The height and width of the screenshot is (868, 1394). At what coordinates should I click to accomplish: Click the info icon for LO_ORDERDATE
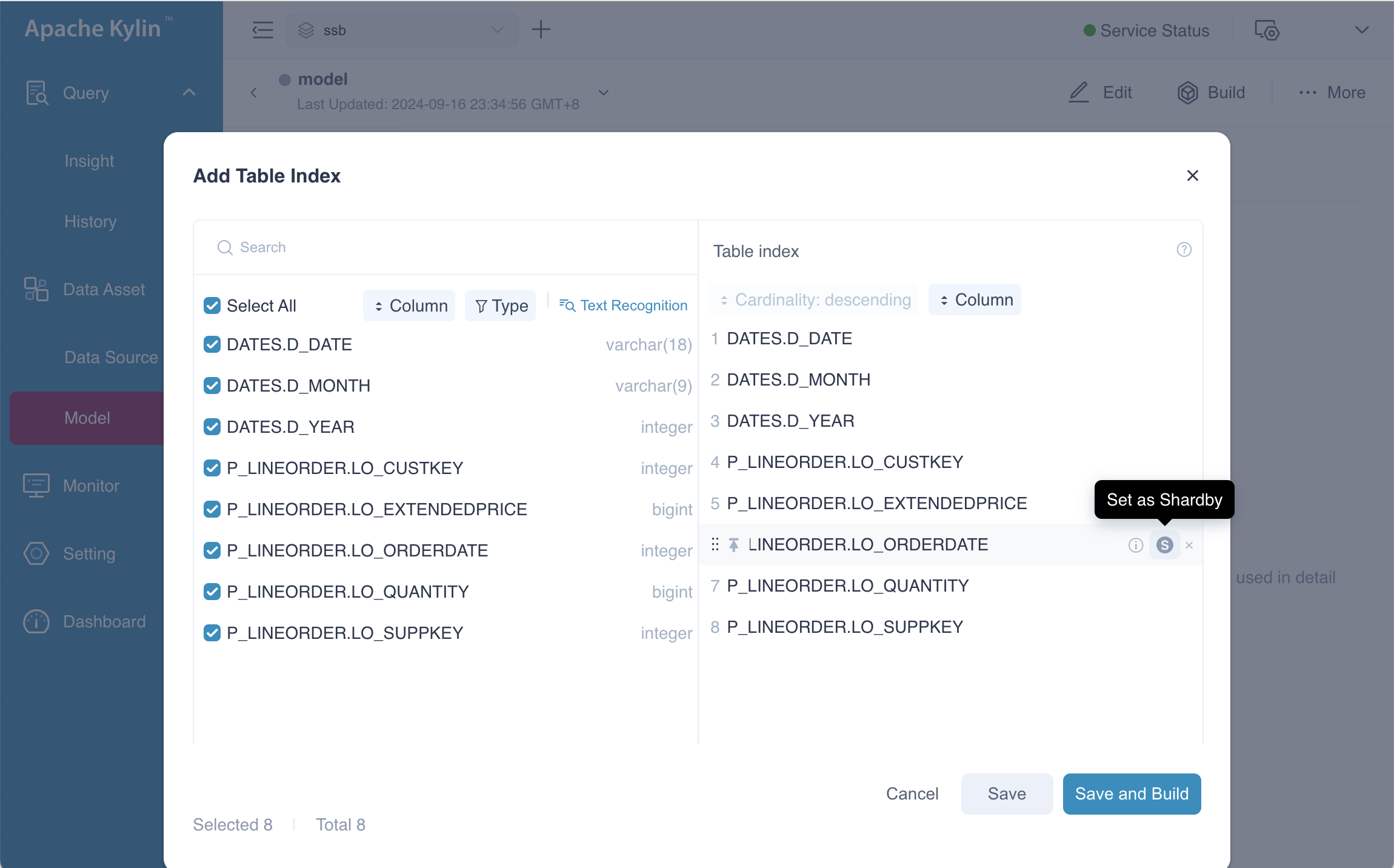[x=1135, y=545]
